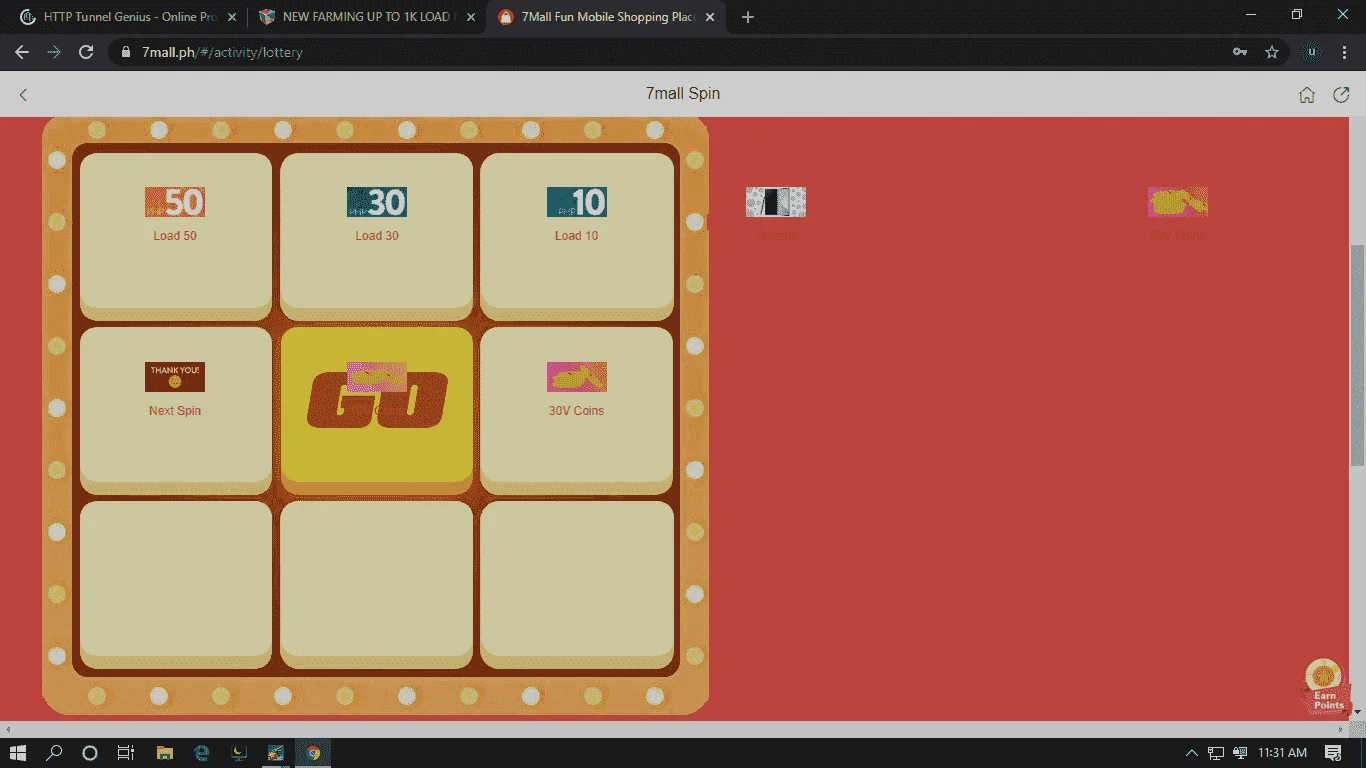Open a new Chrome tab
Viewport: 1366px width, 768px height.
click(748, 17)
